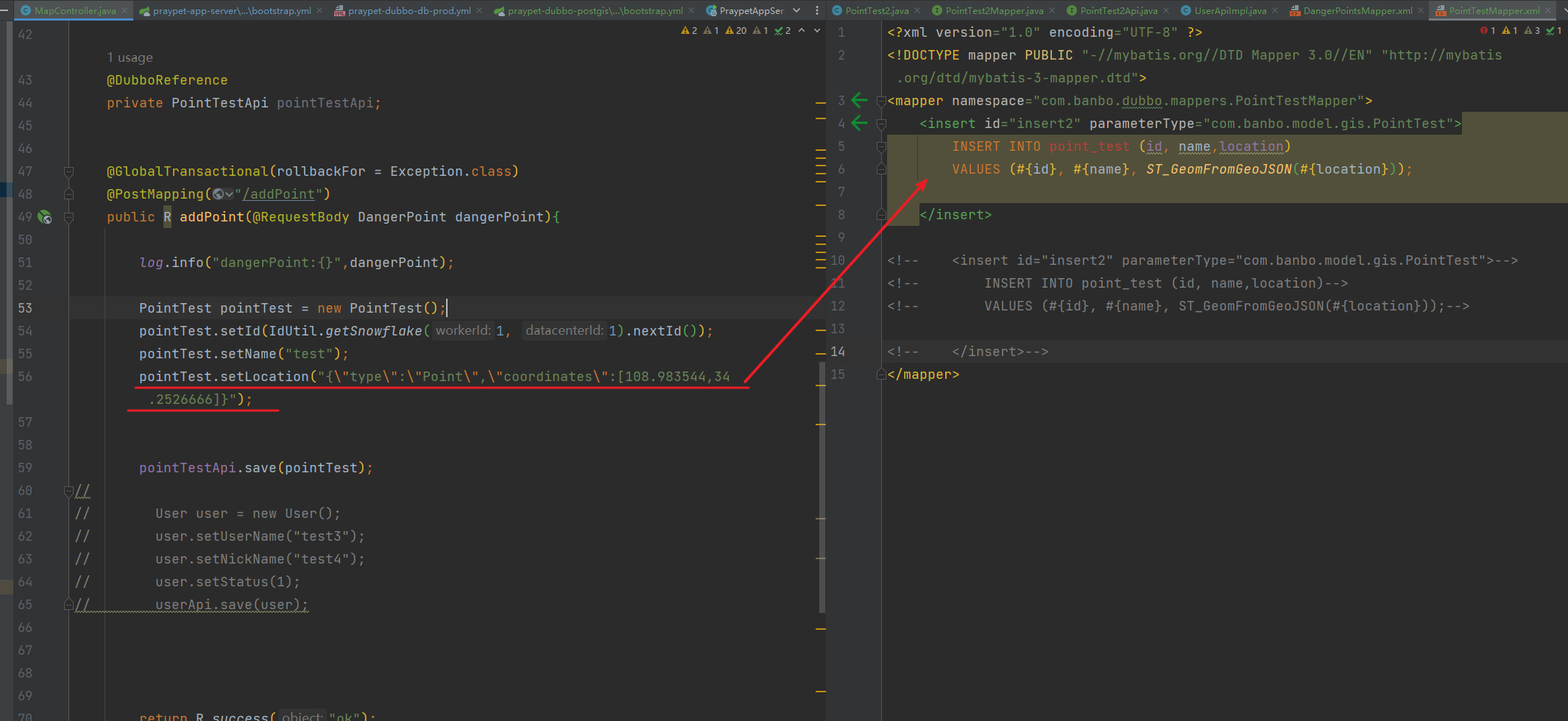The height and width of the screenshot is (721, 1568).
Task: Click the green navigate arrow on mapper line 3
Action: coord(859,100)
